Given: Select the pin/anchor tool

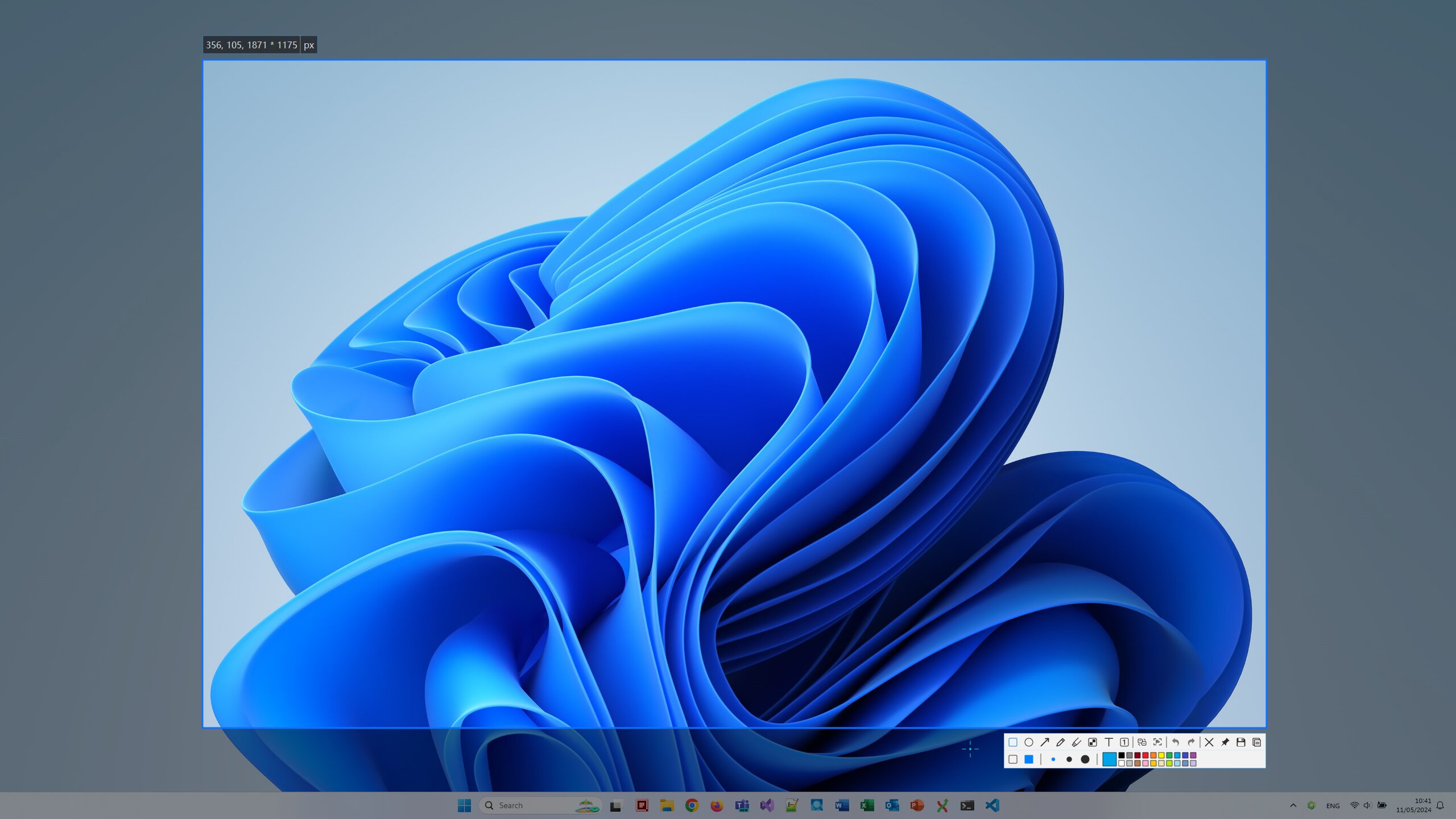Looking at the screenshot, I should (x=1225, y=742).
